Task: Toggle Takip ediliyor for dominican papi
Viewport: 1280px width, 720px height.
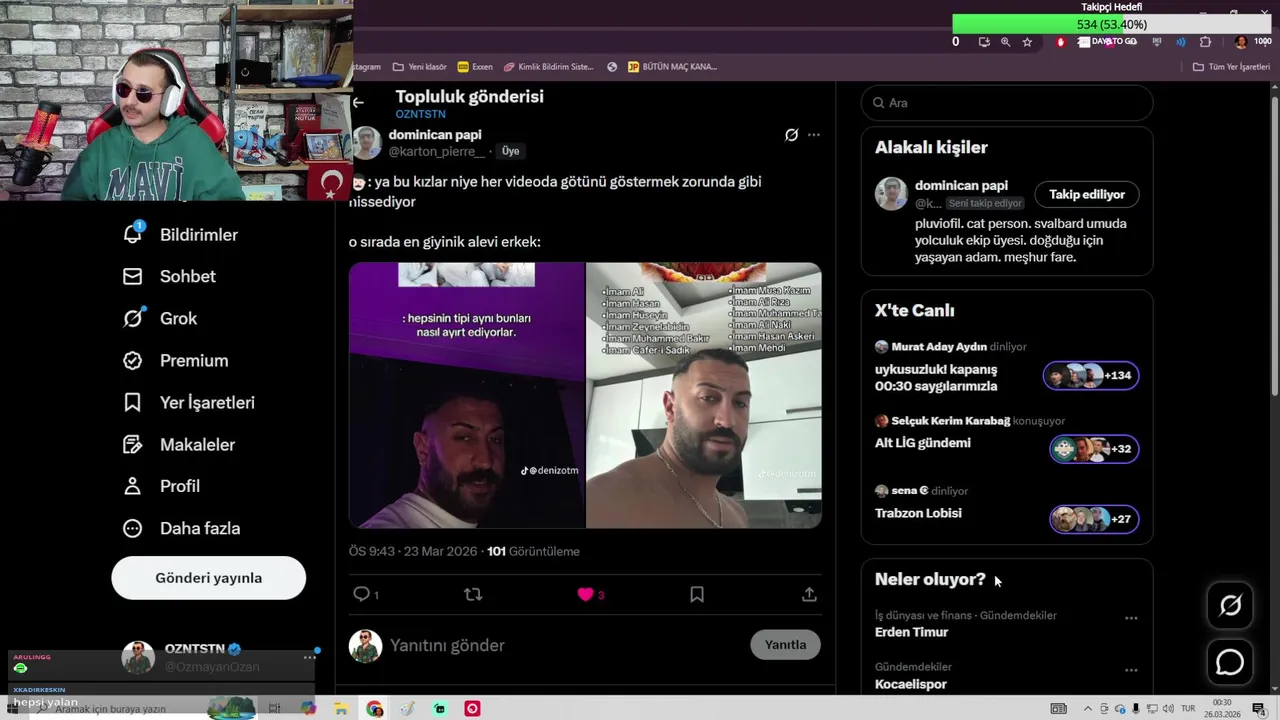Action: [x=1087, y=194]
